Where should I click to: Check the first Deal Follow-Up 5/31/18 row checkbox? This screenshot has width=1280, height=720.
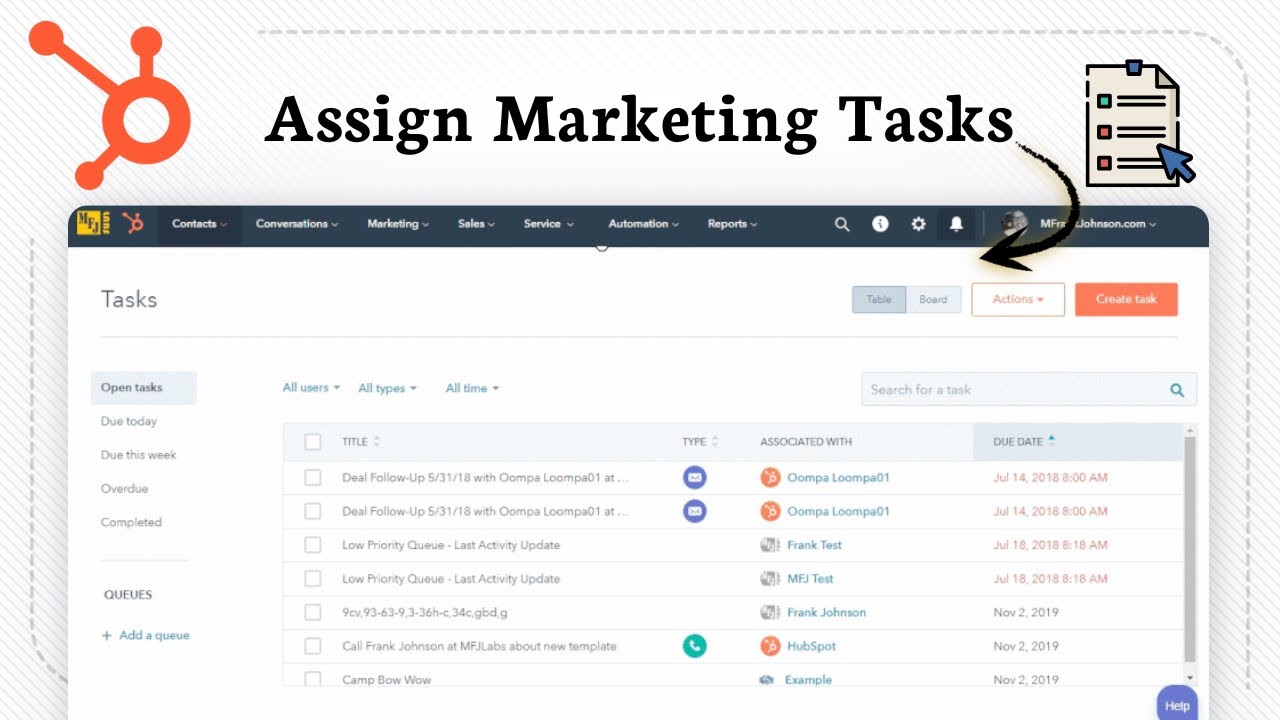(313, 477)
